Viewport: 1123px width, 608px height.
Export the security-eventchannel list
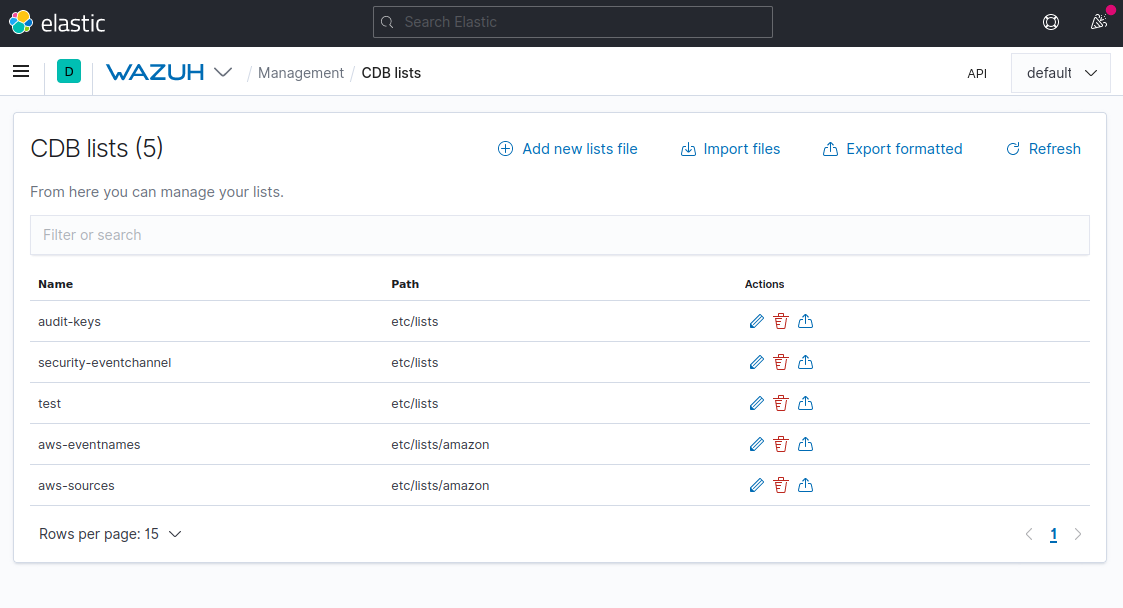point(805,362)
